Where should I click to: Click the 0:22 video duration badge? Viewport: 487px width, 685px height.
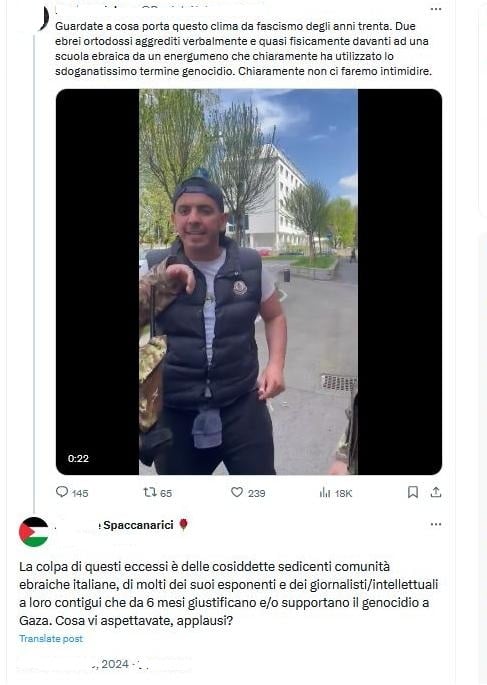click(78, 458)
